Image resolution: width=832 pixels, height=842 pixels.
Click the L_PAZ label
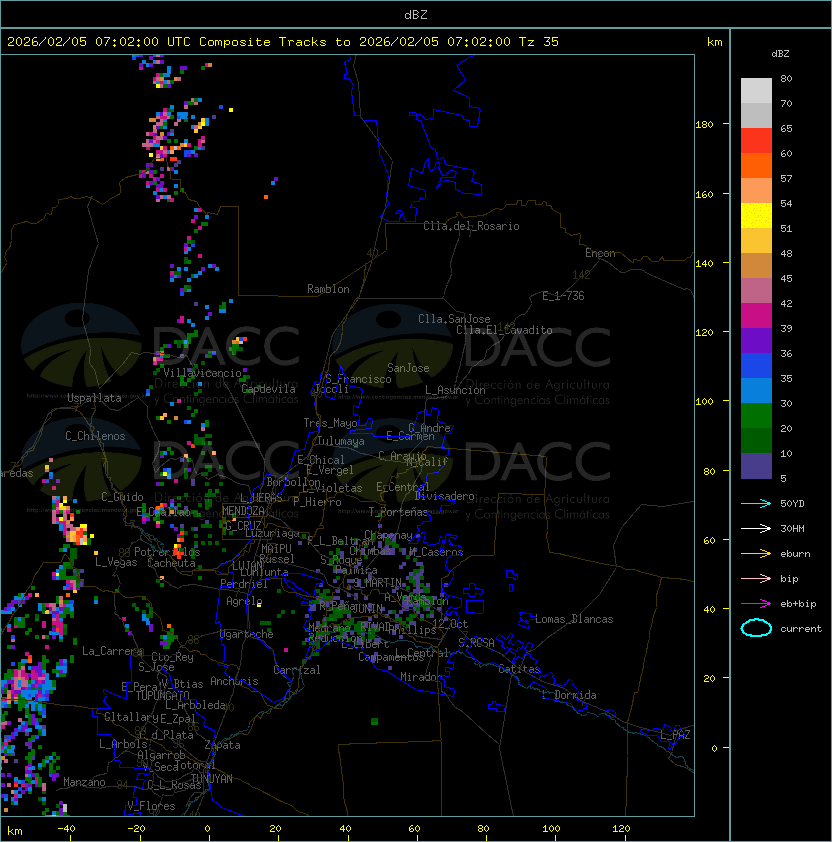click(675, 734)
